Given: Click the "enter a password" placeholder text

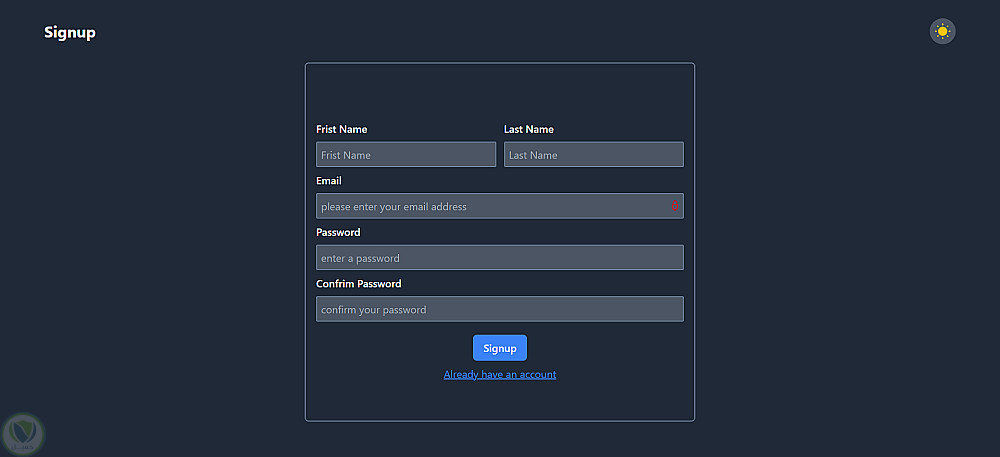Looking at the screenshot, I should pyautogui.click(x=360, y=258).
